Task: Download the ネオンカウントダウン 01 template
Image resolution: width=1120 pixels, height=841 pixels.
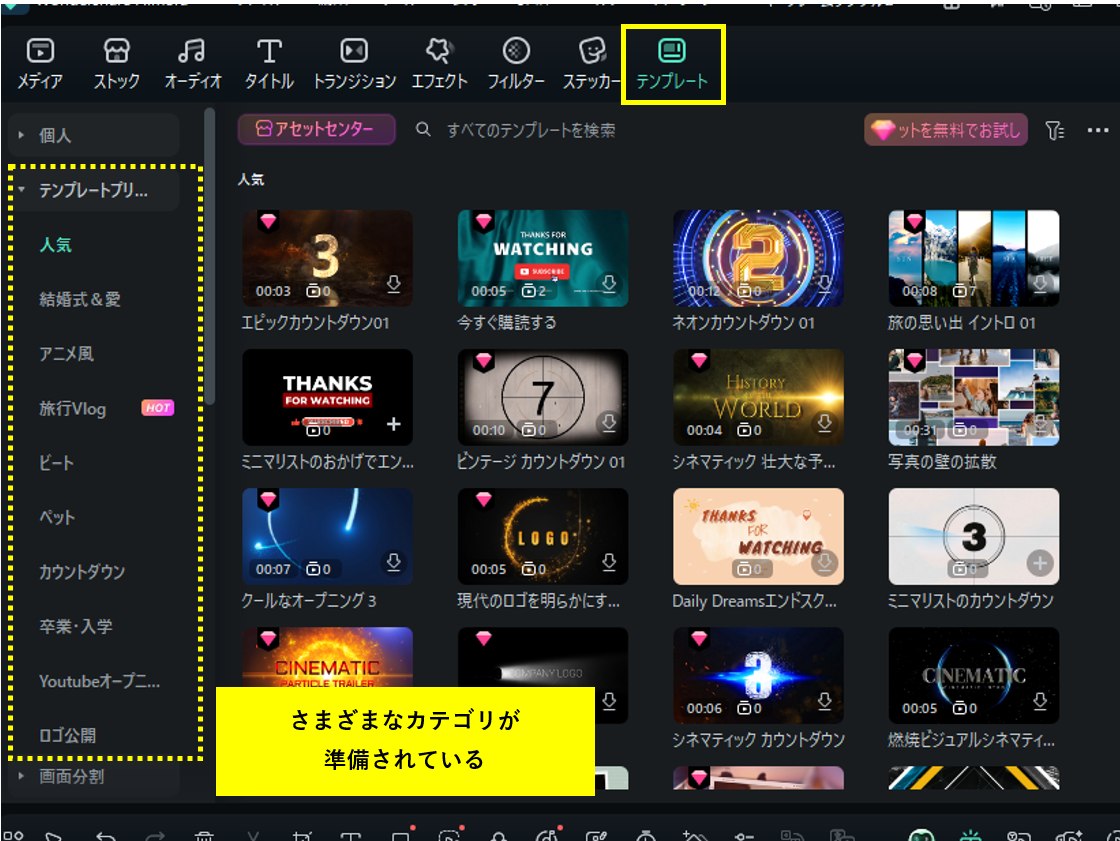Action: [824, 285]
